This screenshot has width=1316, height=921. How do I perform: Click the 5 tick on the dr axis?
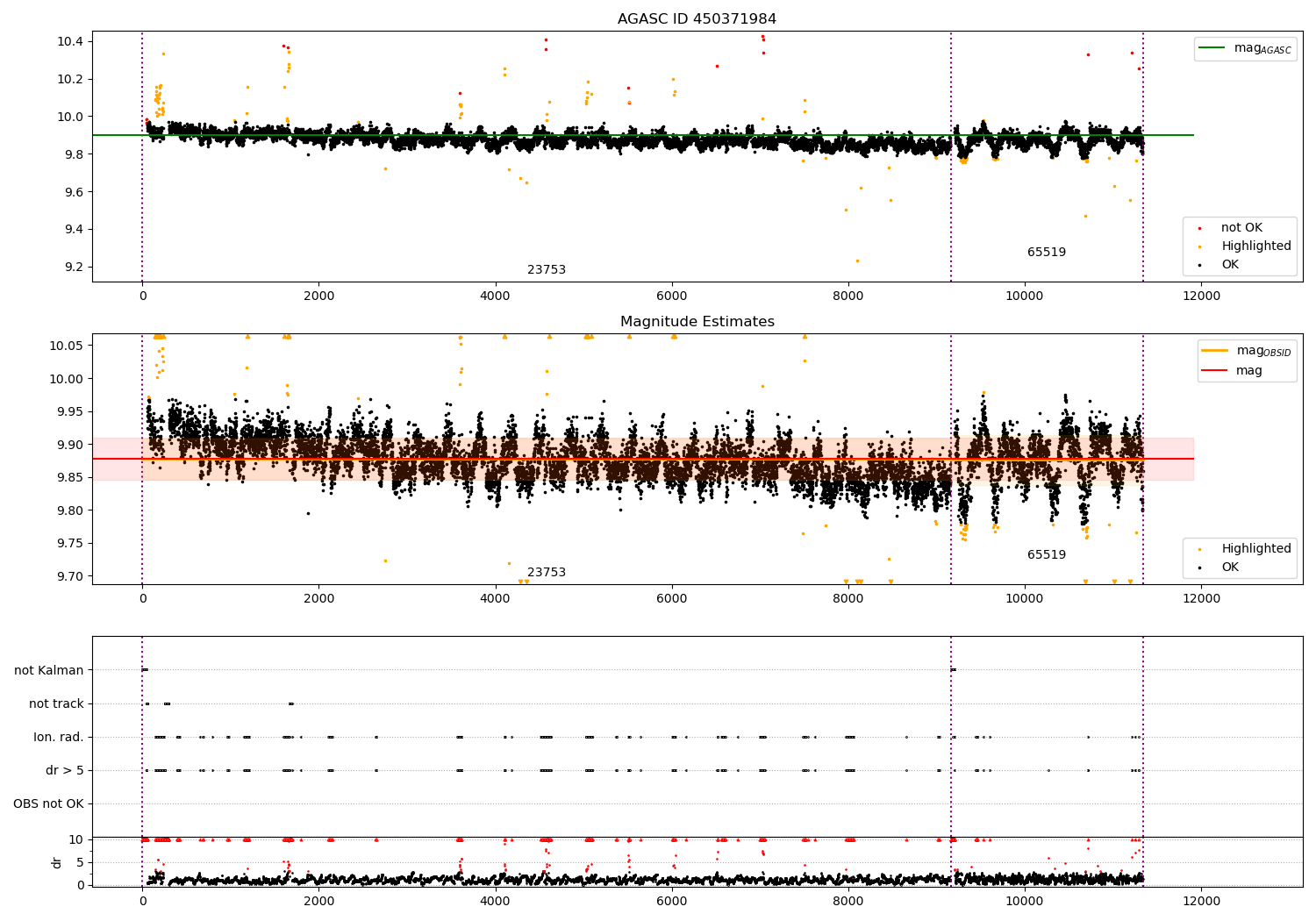[81, 862]
